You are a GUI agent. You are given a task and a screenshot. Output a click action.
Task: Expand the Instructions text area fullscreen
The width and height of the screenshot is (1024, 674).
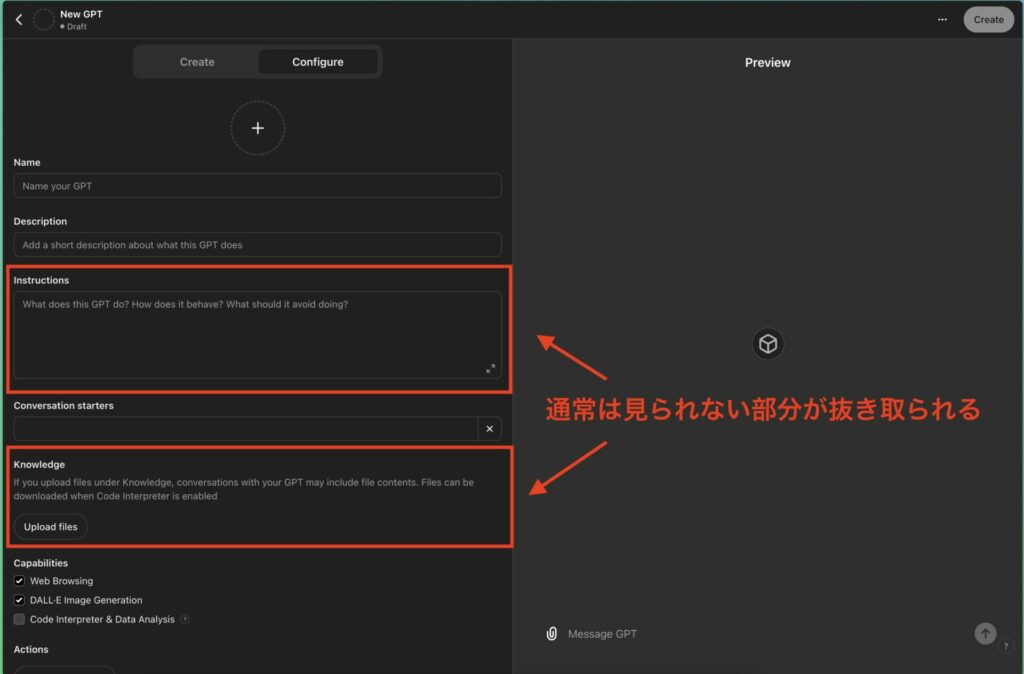[x=491, y=368]
